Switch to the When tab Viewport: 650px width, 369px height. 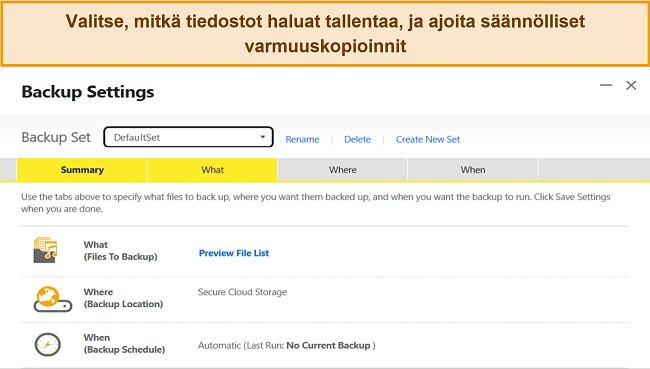click(473, 170)
